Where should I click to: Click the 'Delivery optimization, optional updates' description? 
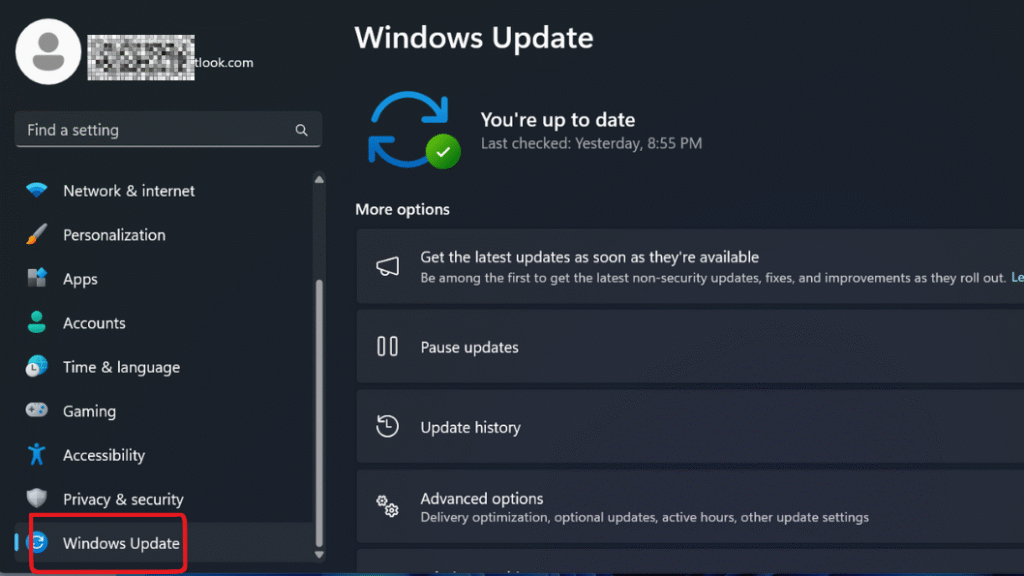[645, 517]
